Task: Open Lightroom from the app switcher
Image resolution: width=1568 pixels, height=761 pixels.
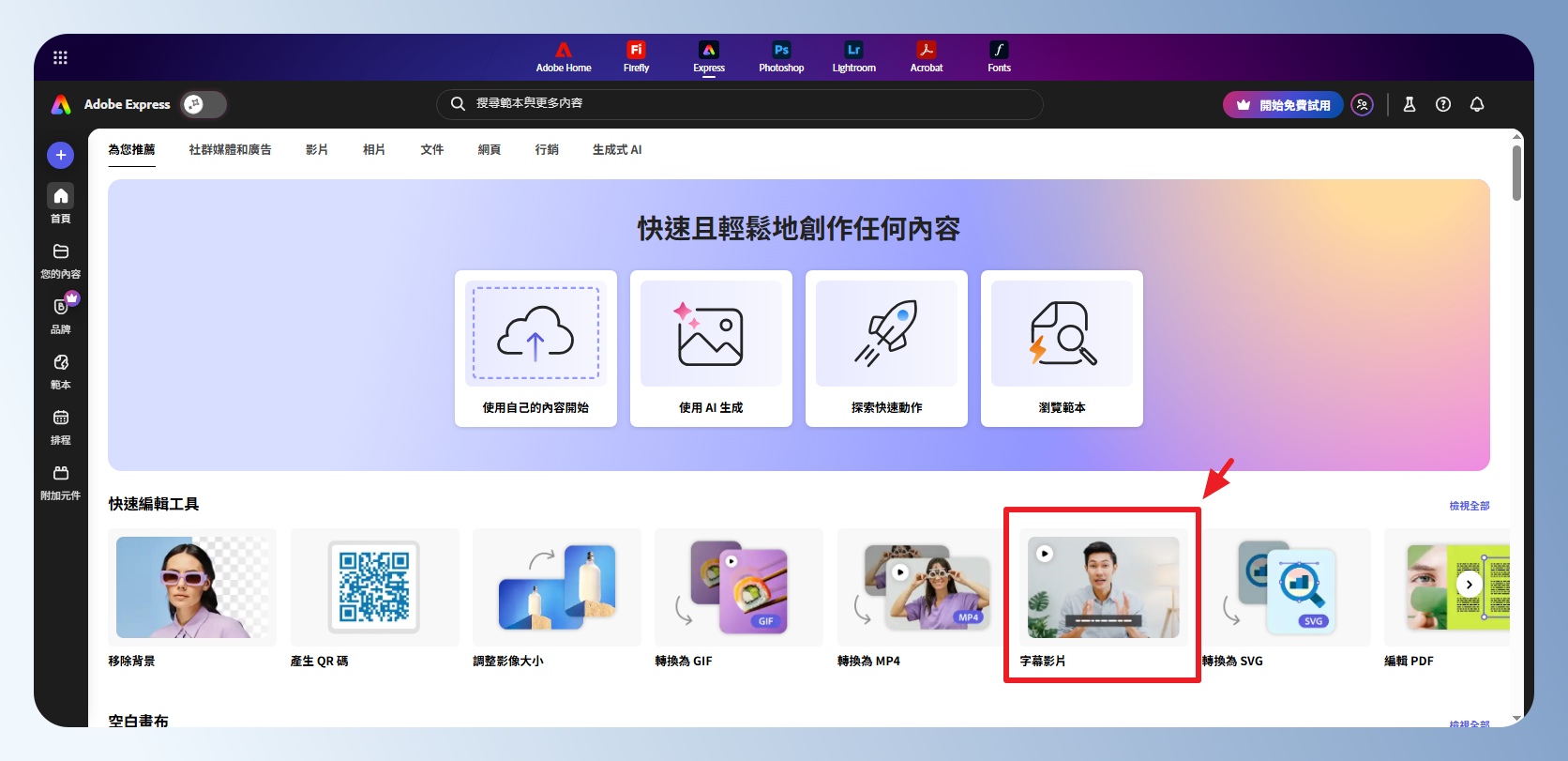Action: pos(853,56)
